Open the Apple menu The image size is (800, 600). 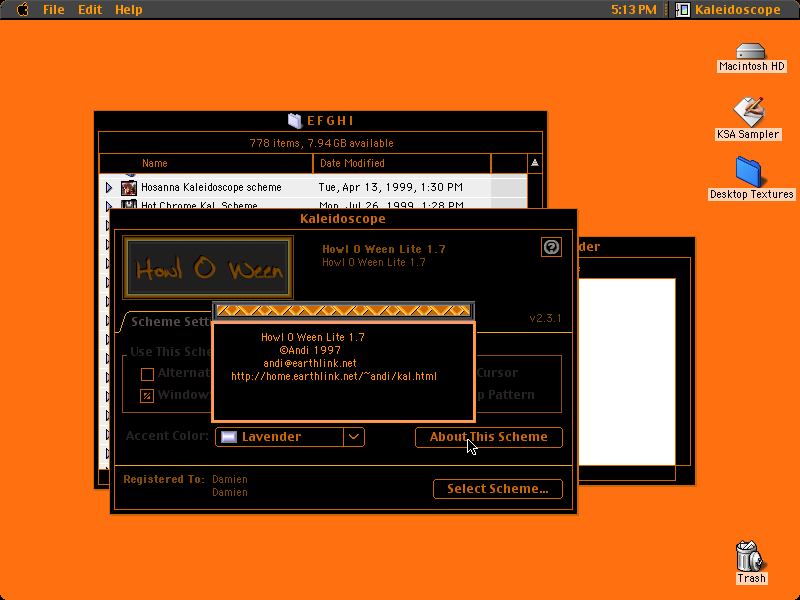(22, 9)
